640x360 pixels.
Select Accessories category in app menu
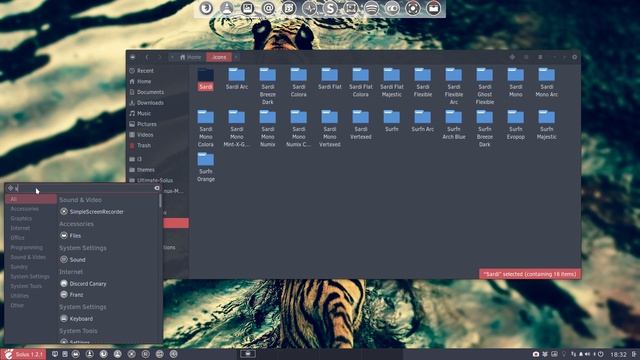31,209
